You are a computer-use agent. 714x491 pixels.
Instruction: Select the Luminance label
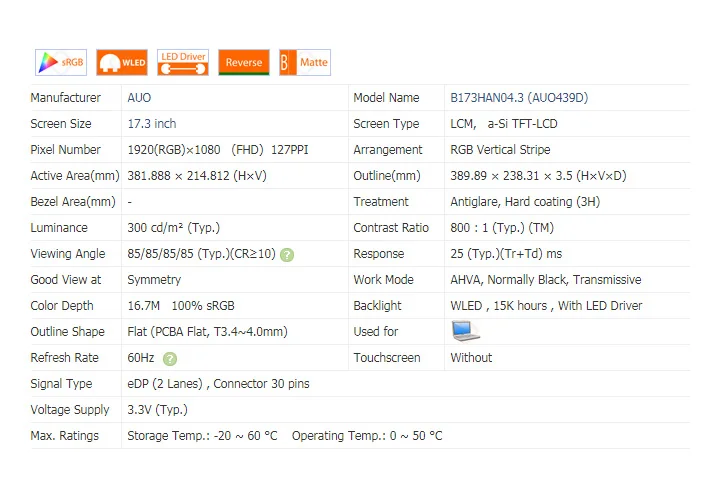click(x=59, y=228)
